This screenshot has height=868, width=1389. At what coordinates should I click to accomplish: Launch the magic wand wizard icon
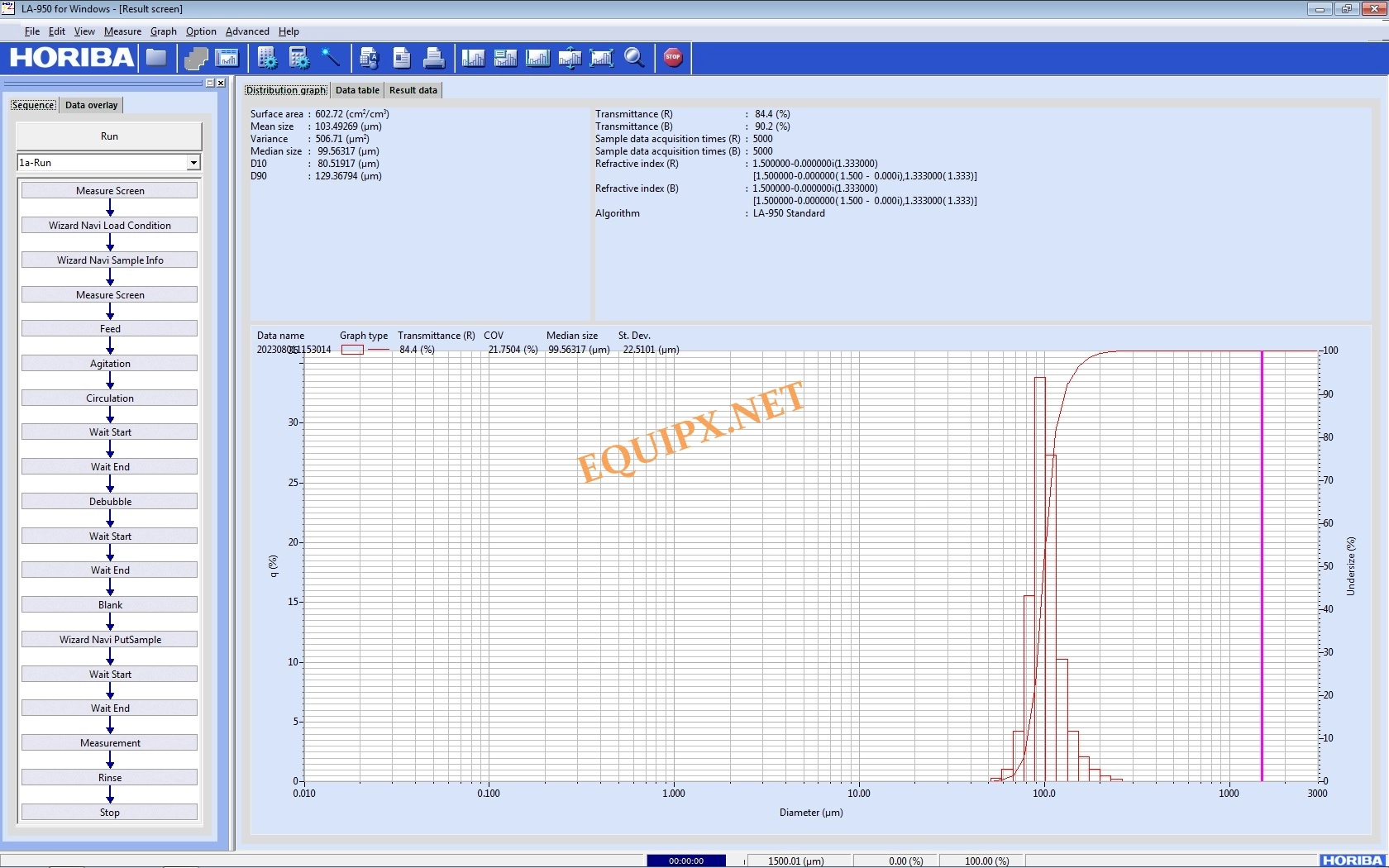(x=331, y=58)
